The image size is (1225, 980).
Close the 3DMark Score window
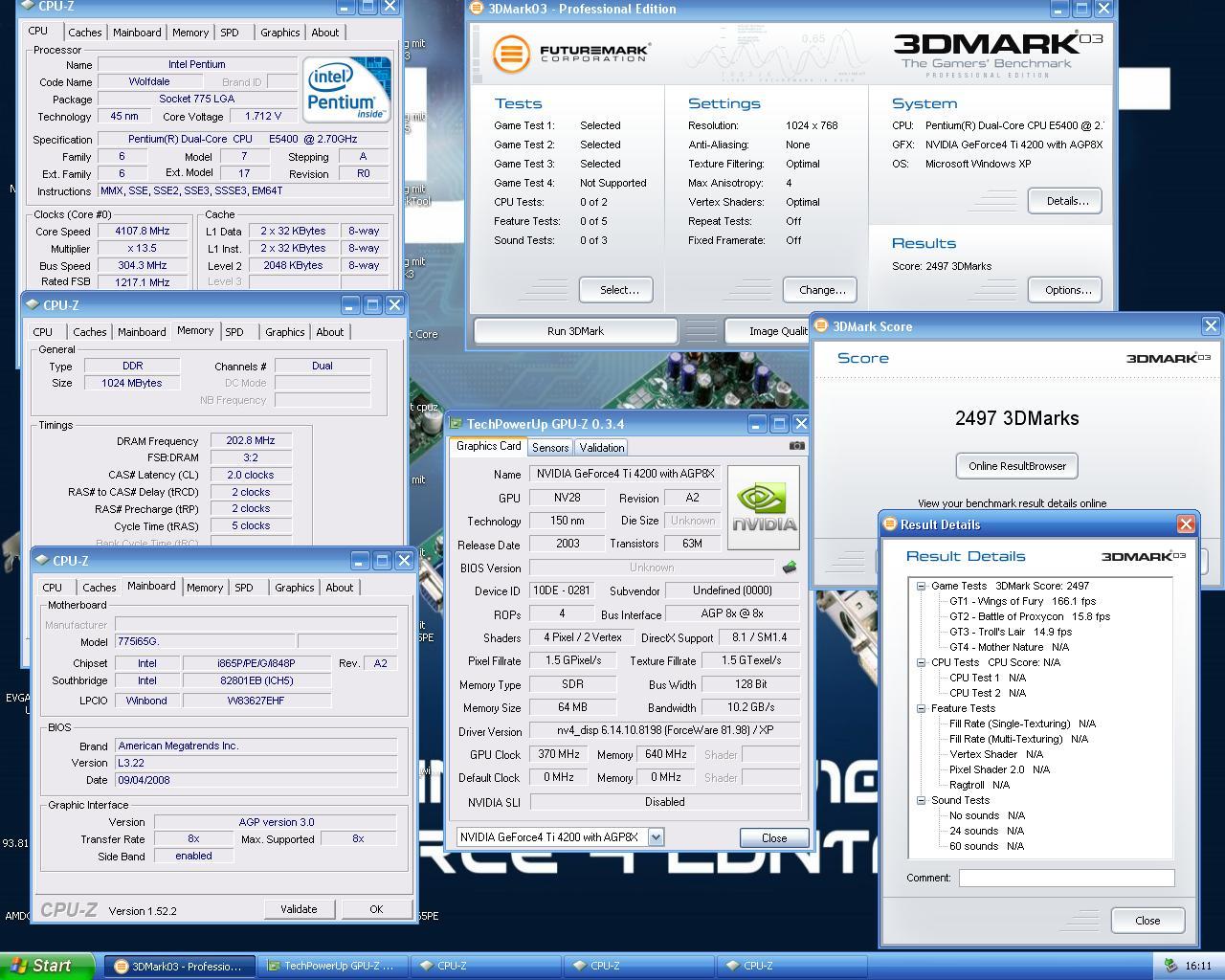click(1210, 326)
